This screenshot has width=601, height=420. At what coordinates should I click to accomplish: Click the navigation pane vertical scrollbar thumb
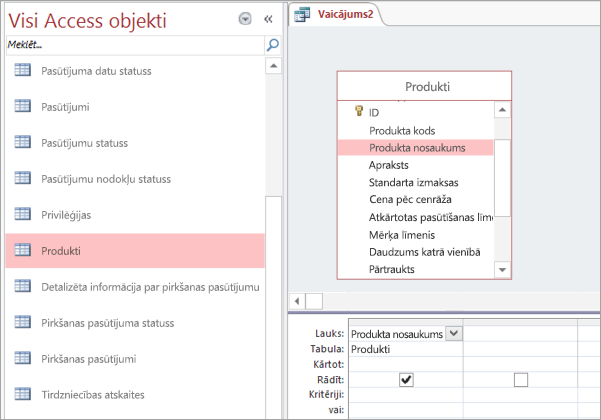pos(273,307)
